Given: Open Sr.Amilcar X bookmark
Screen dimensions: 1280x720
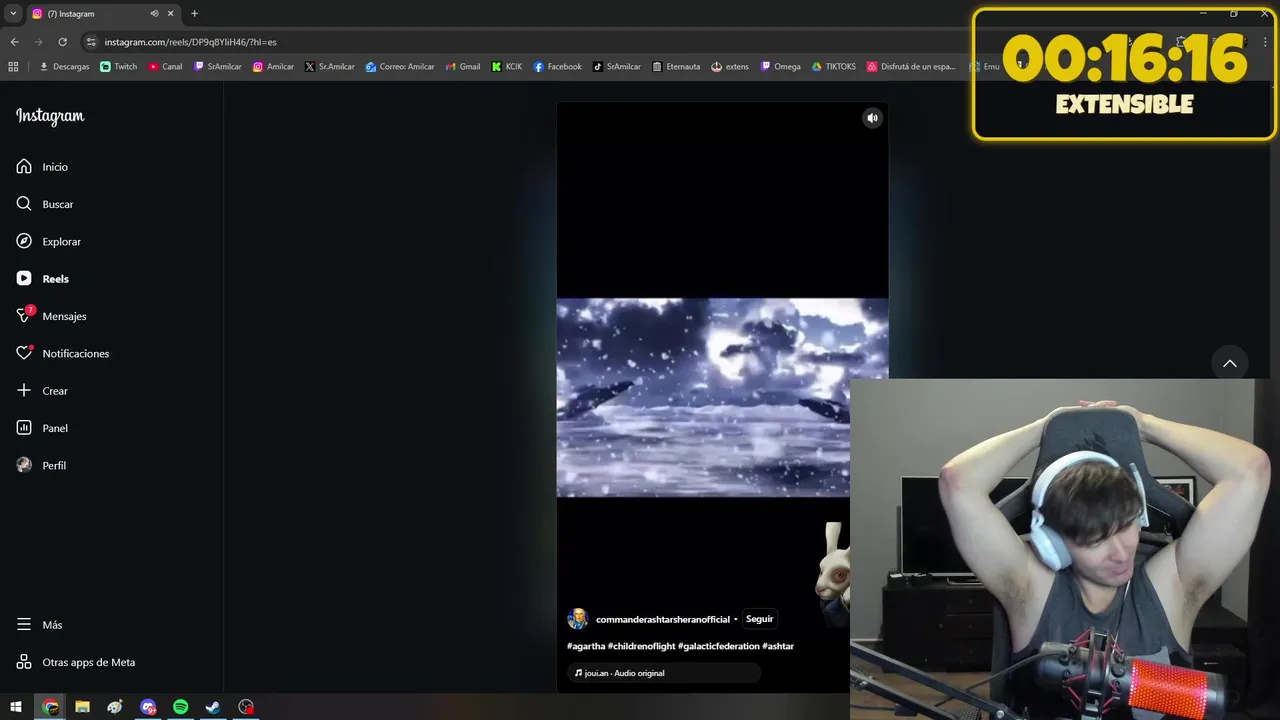Looking at the screenshot, I should pyautogui.click(x=330, y=67).
